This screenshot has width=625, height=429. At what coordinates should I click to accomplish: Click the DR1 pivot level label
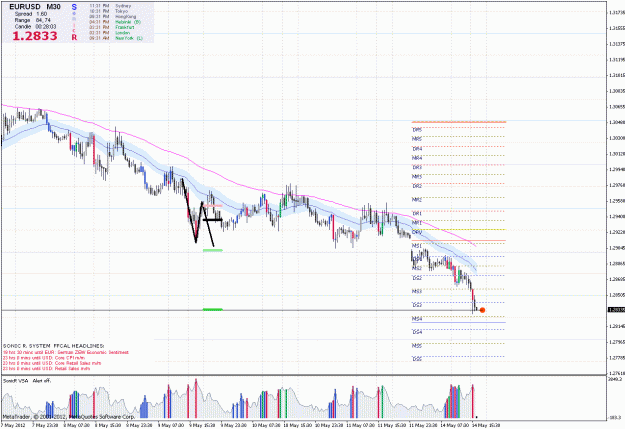pos(417,214)
